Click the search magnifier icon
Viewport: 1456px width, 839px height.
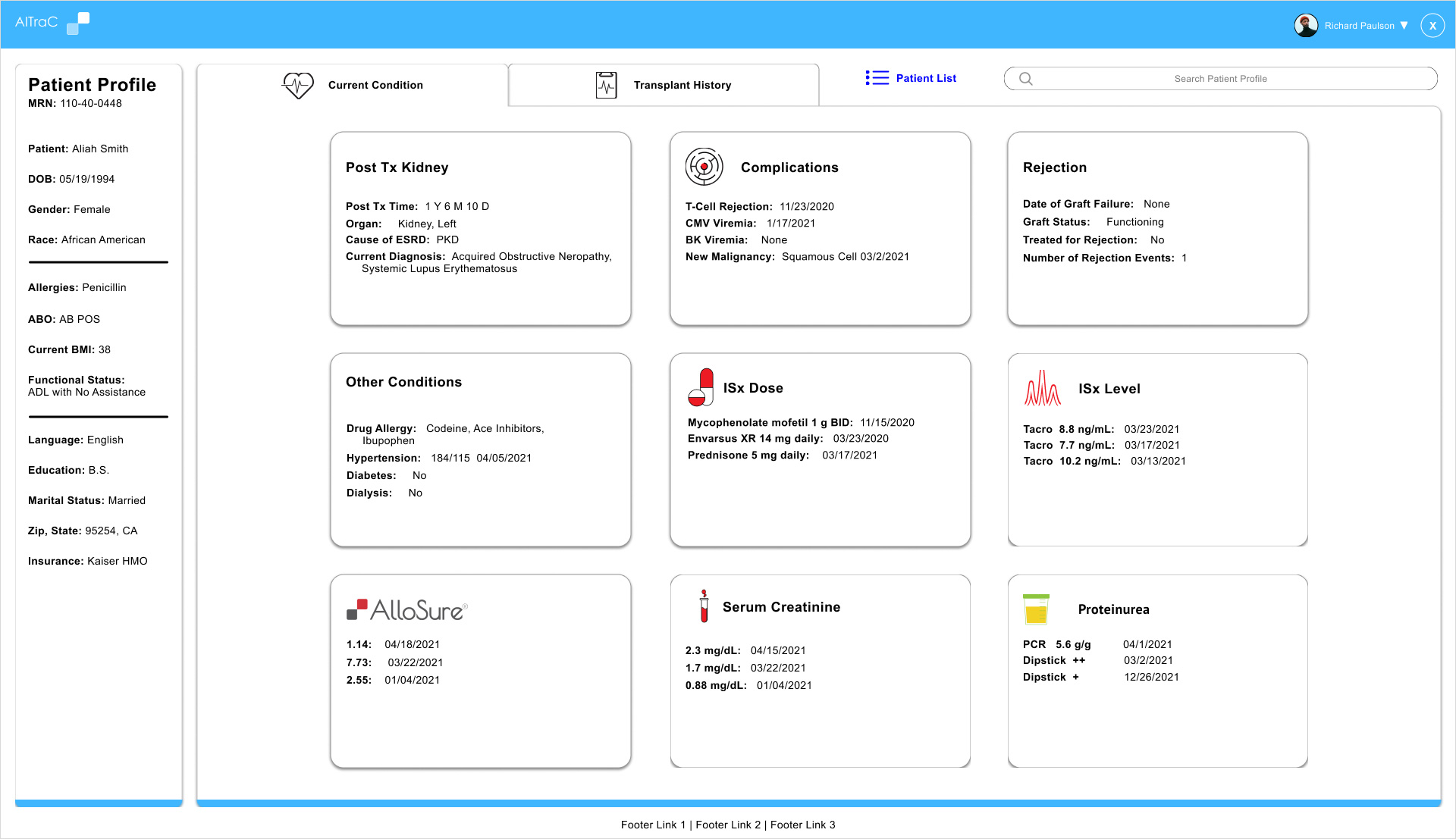point(1025,78)
